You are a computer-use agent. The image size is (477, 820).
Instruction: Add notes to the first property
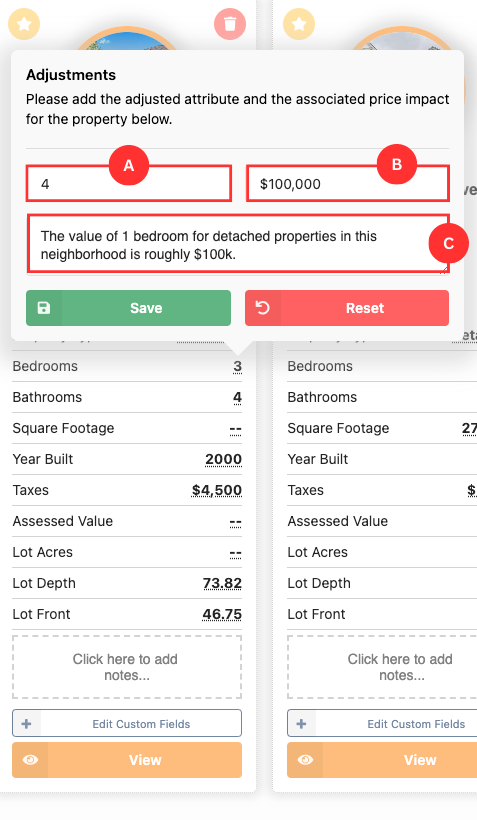coord(127,667)
